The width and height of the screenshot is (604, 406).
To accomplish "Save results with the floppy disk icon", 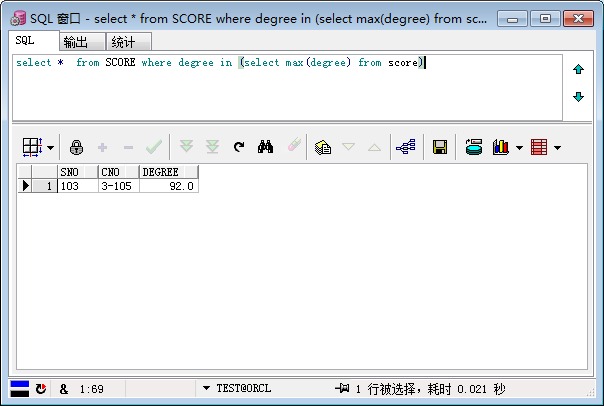I will [440, 147].
